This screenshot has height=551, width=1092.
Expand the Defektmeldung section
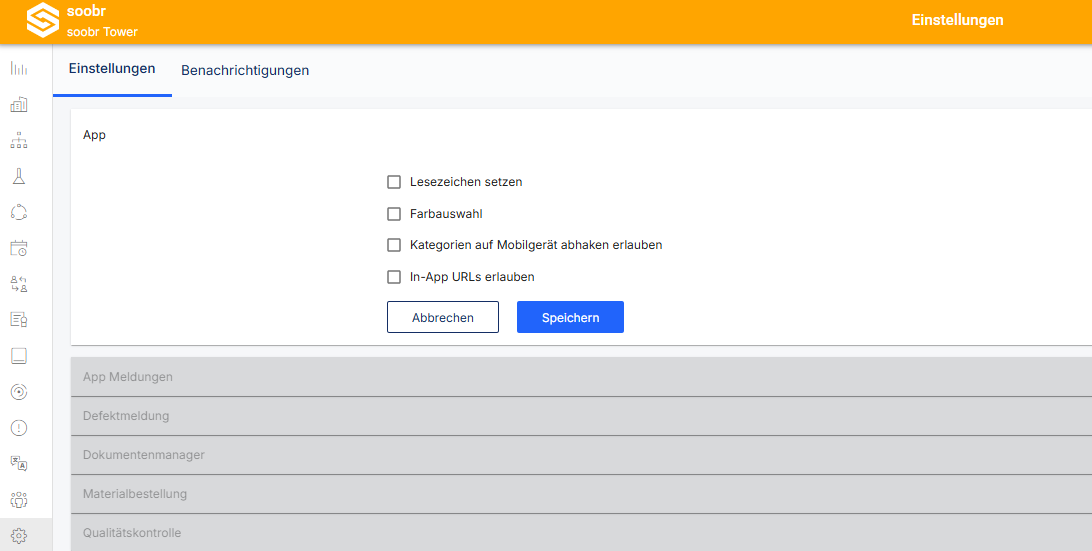(x=582, y=416)
